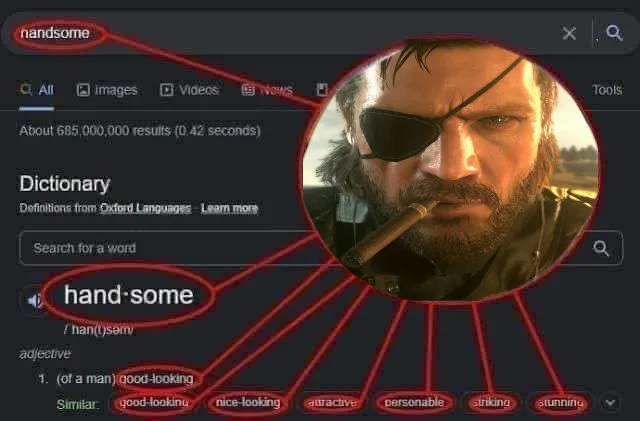Click into Search for a word field
This screenshot has width=640, height=421.
pyautogui.click(x=163, y=248)
